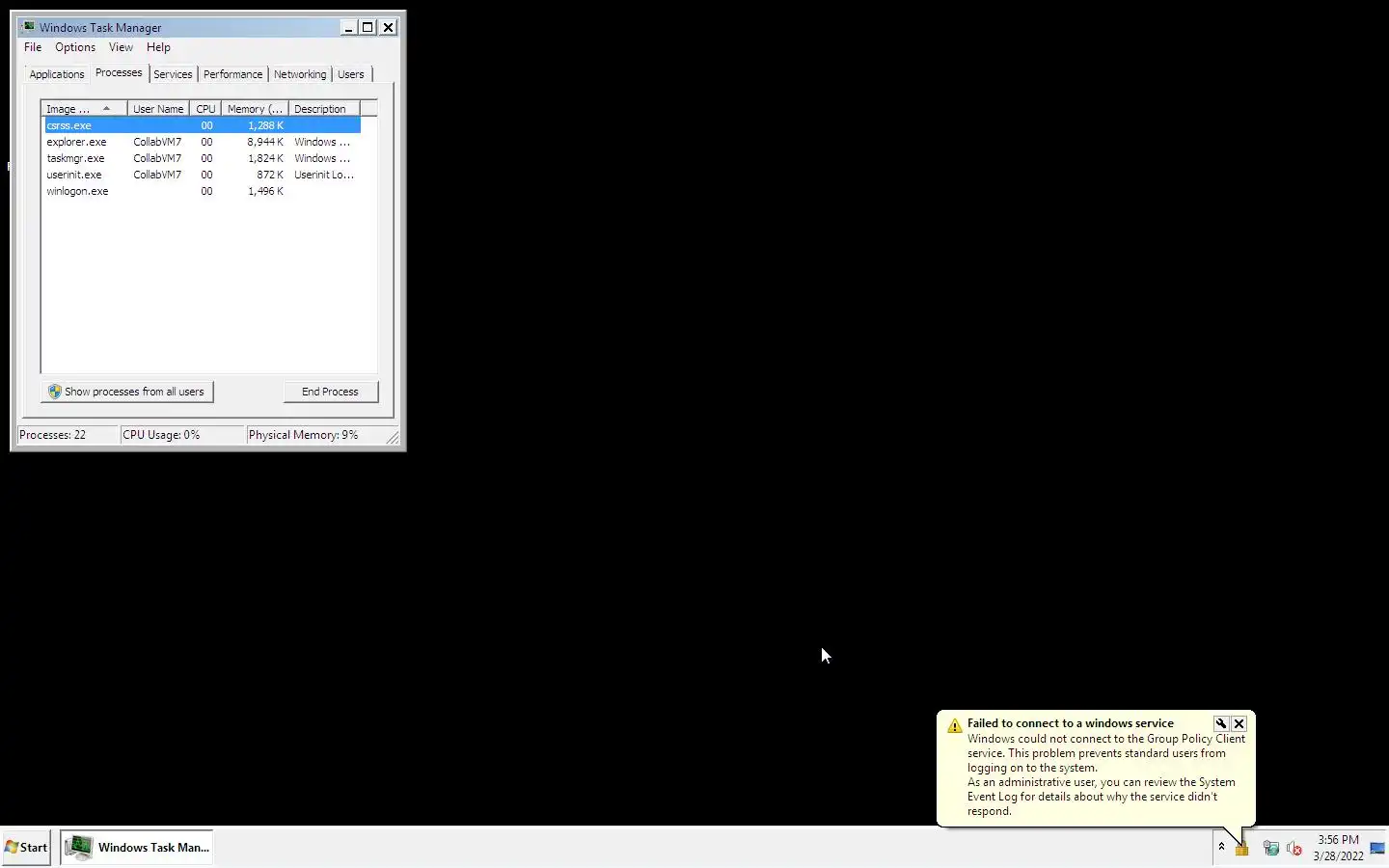Open the Options menu

(x=75, y=47)
